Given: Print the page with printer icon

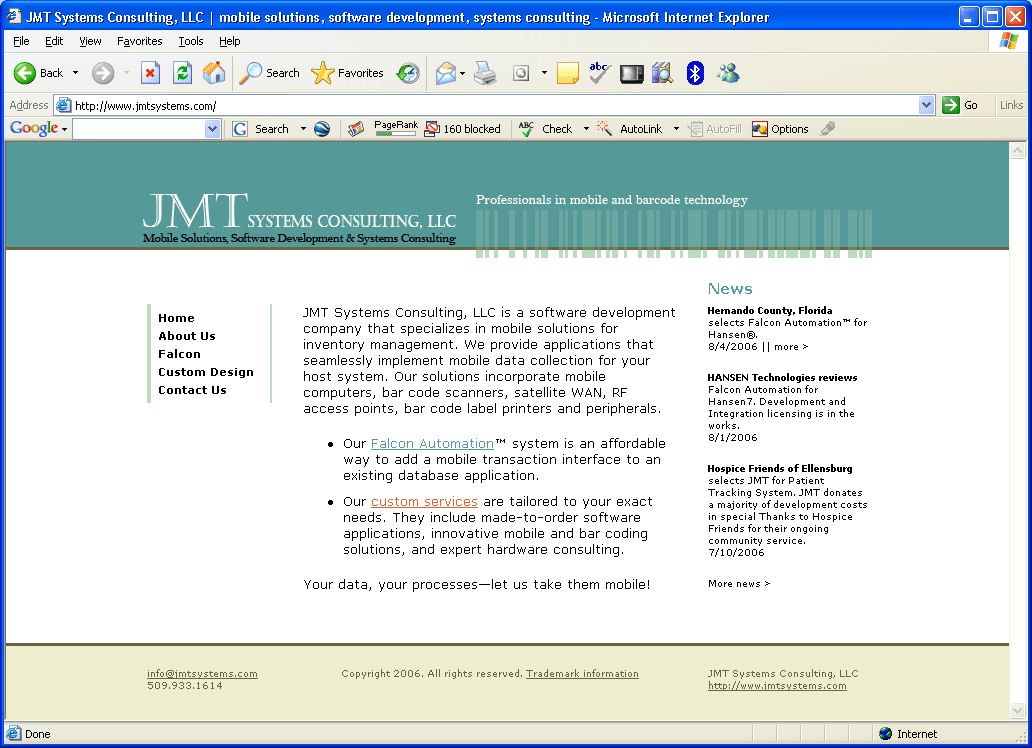Looking at the screenshot, I should point(486,73).
